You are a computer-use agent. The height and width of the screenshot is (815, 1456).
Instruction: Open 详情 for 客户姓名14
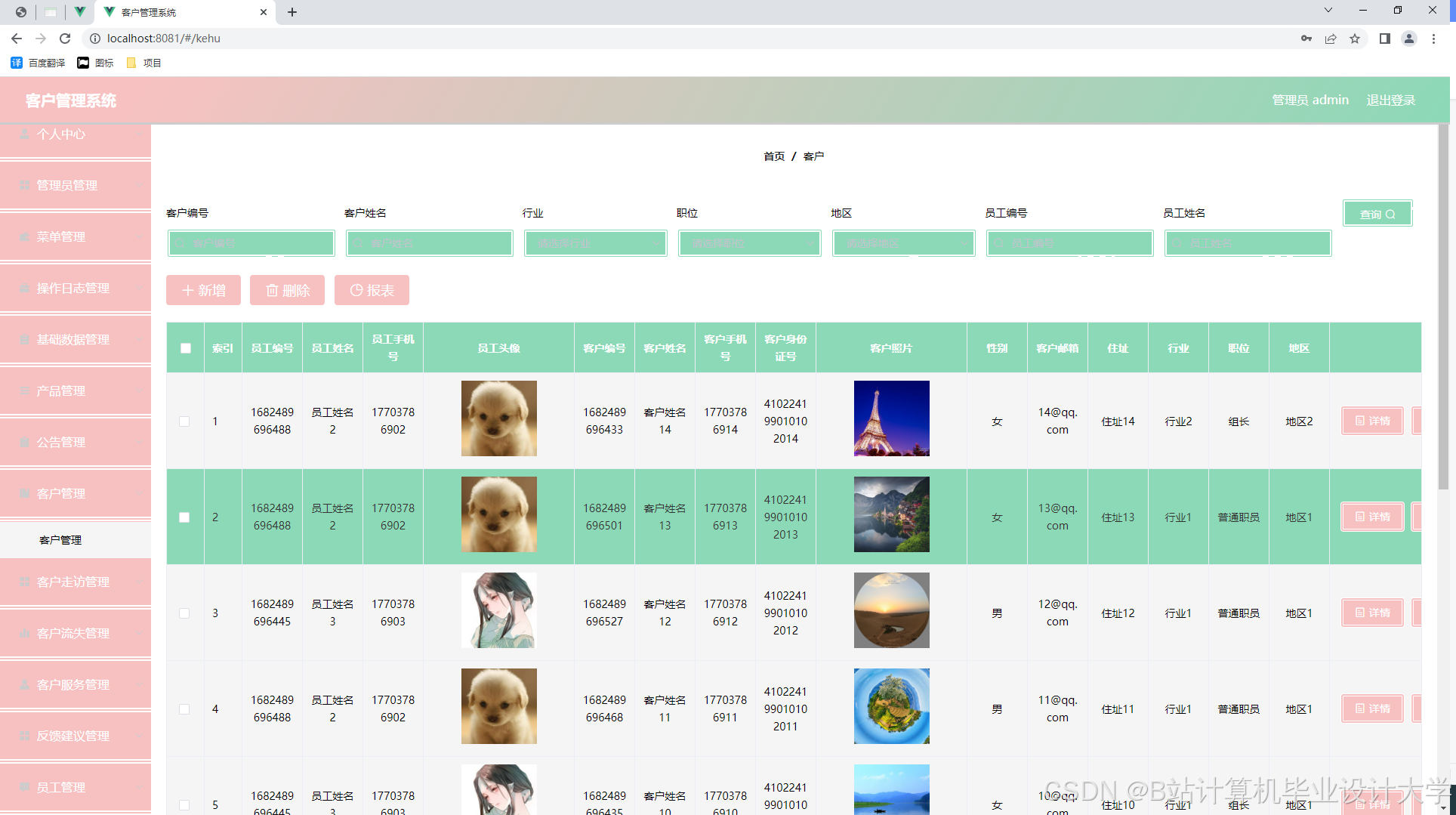(x=1373, y=421)
